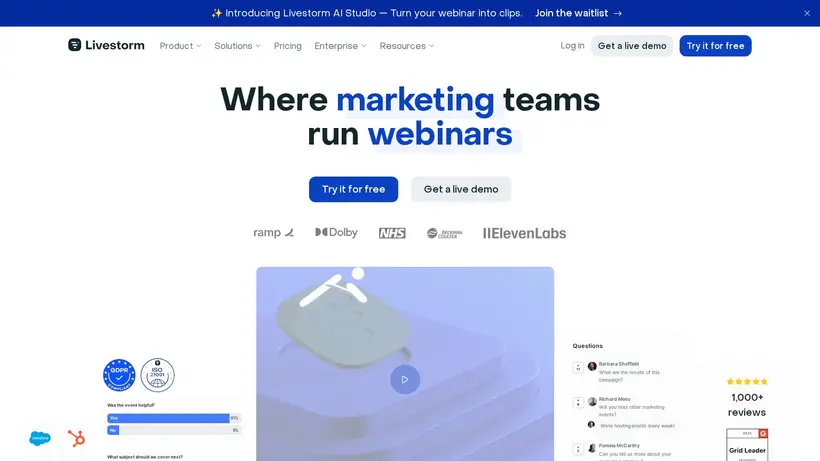Upvote Pamela McCarthy's question
The width and height of the screenshot is (820, 461).
pos(578,449)
